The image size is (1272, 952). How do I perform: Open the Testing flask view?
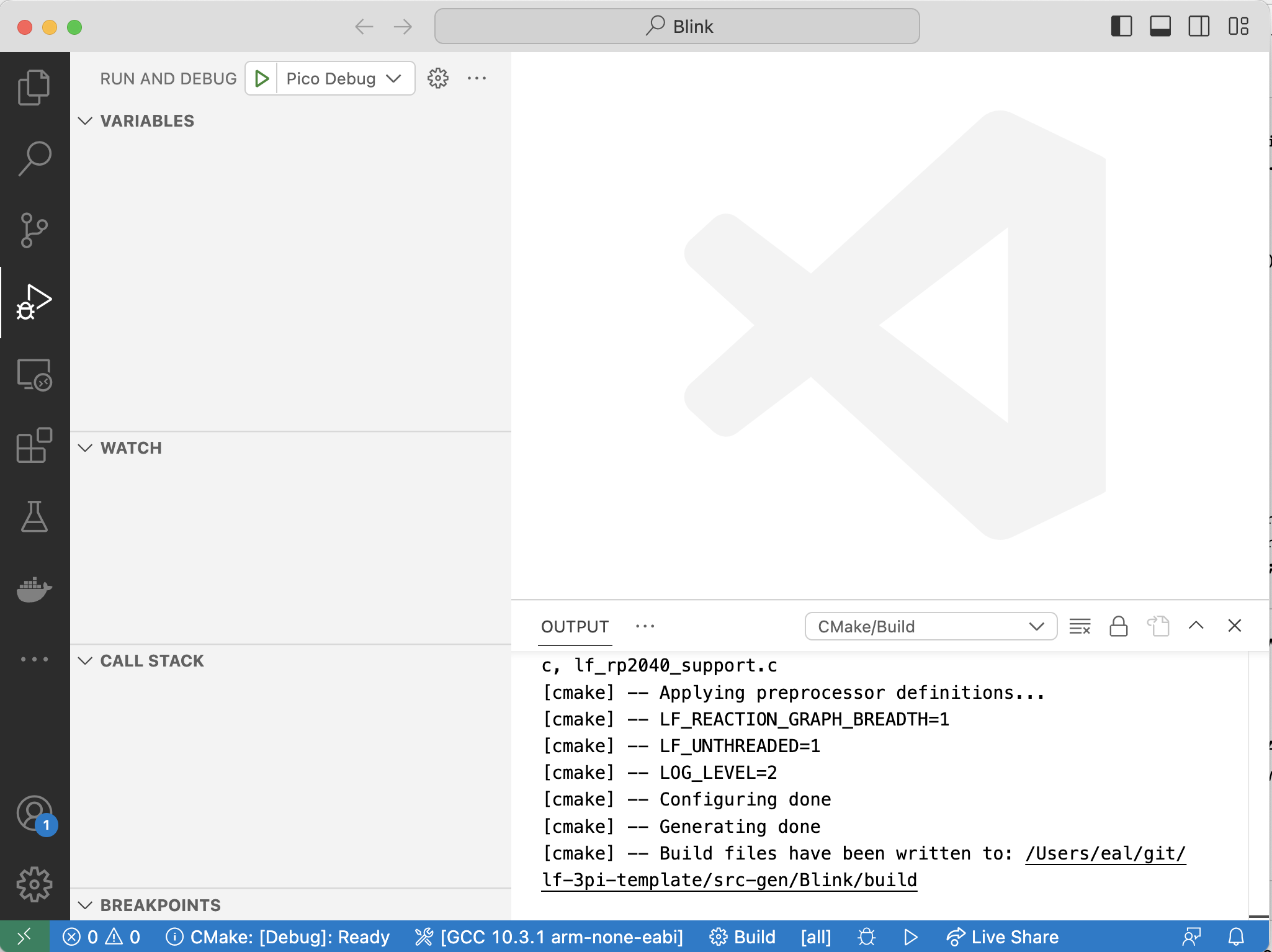tap(34, 517)
